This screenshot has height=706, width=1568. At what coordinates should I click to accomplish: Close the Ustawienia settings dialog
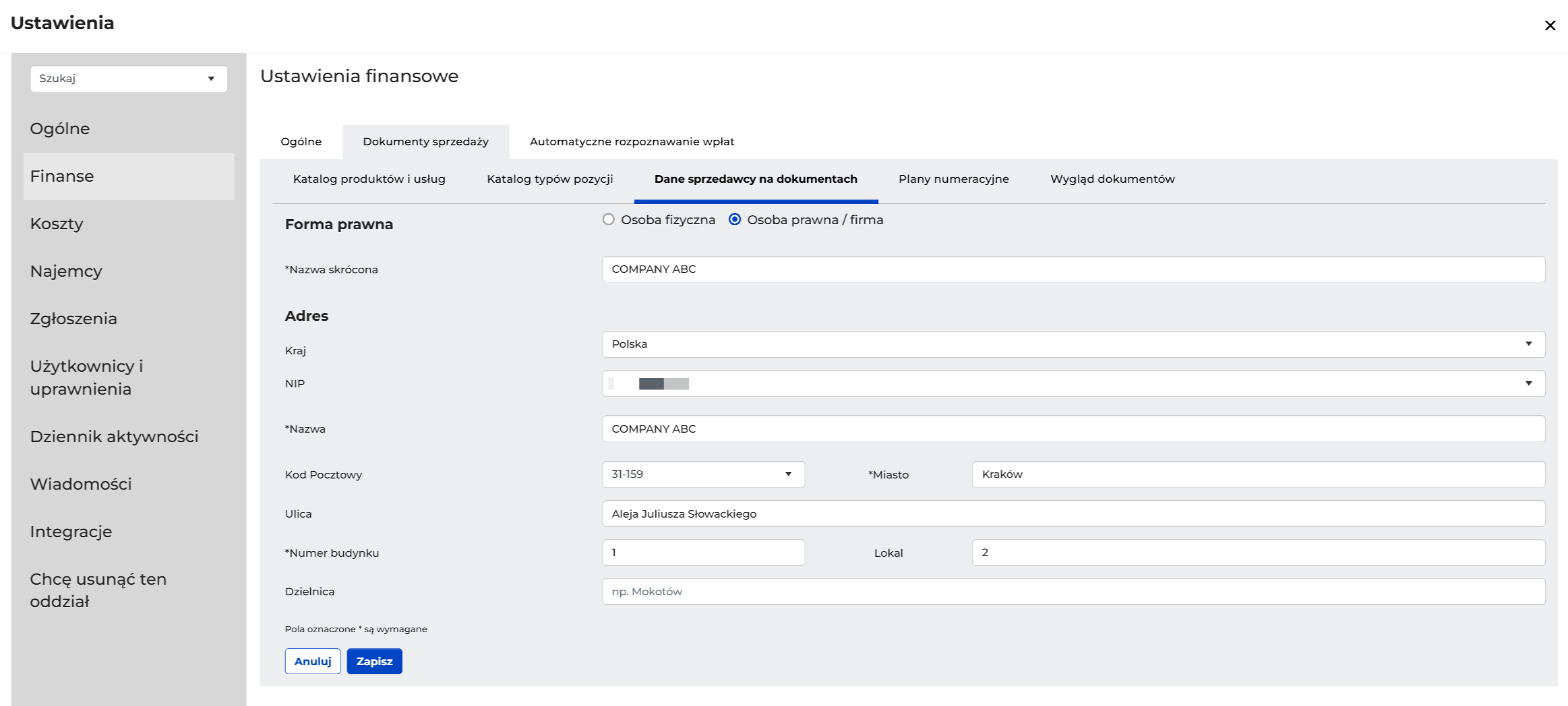tap(1549, 26)
